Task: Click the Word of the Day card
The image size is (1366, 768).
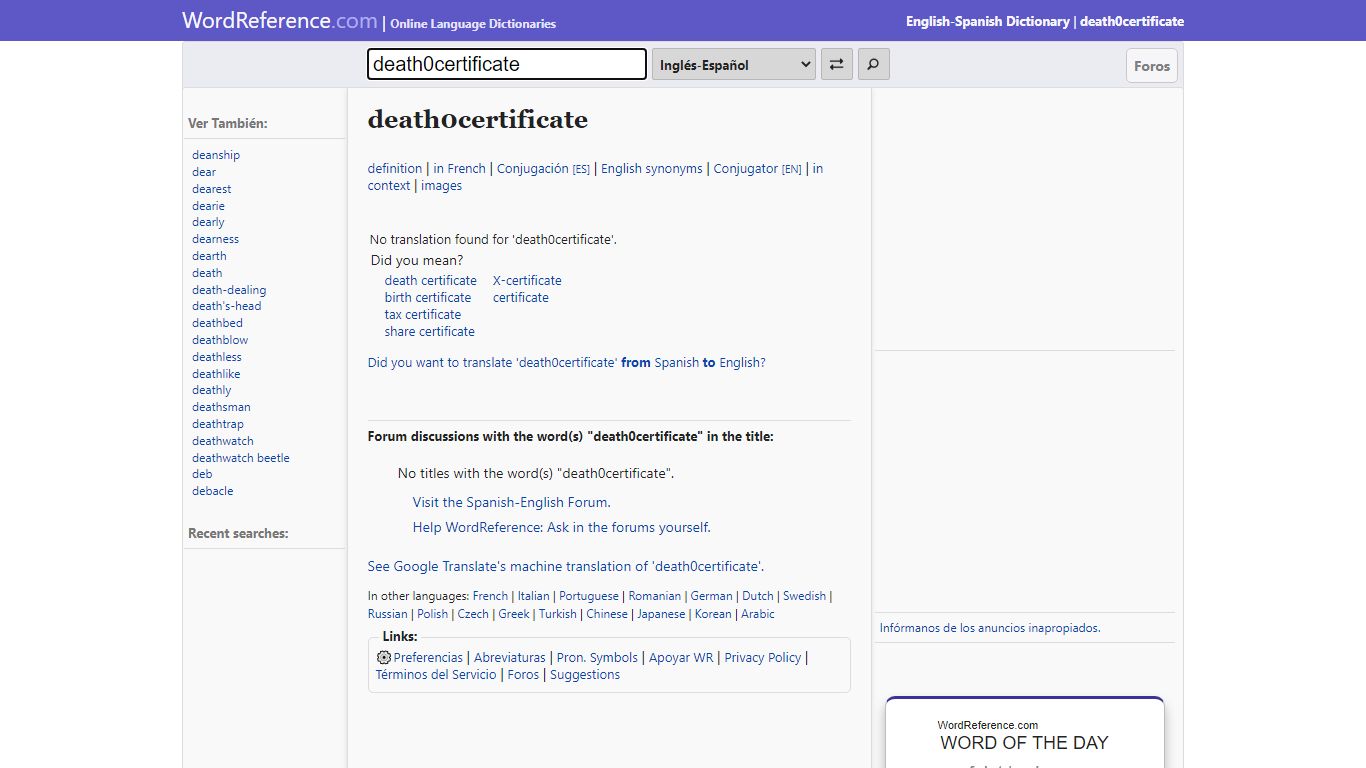Action: [1025, 733]
